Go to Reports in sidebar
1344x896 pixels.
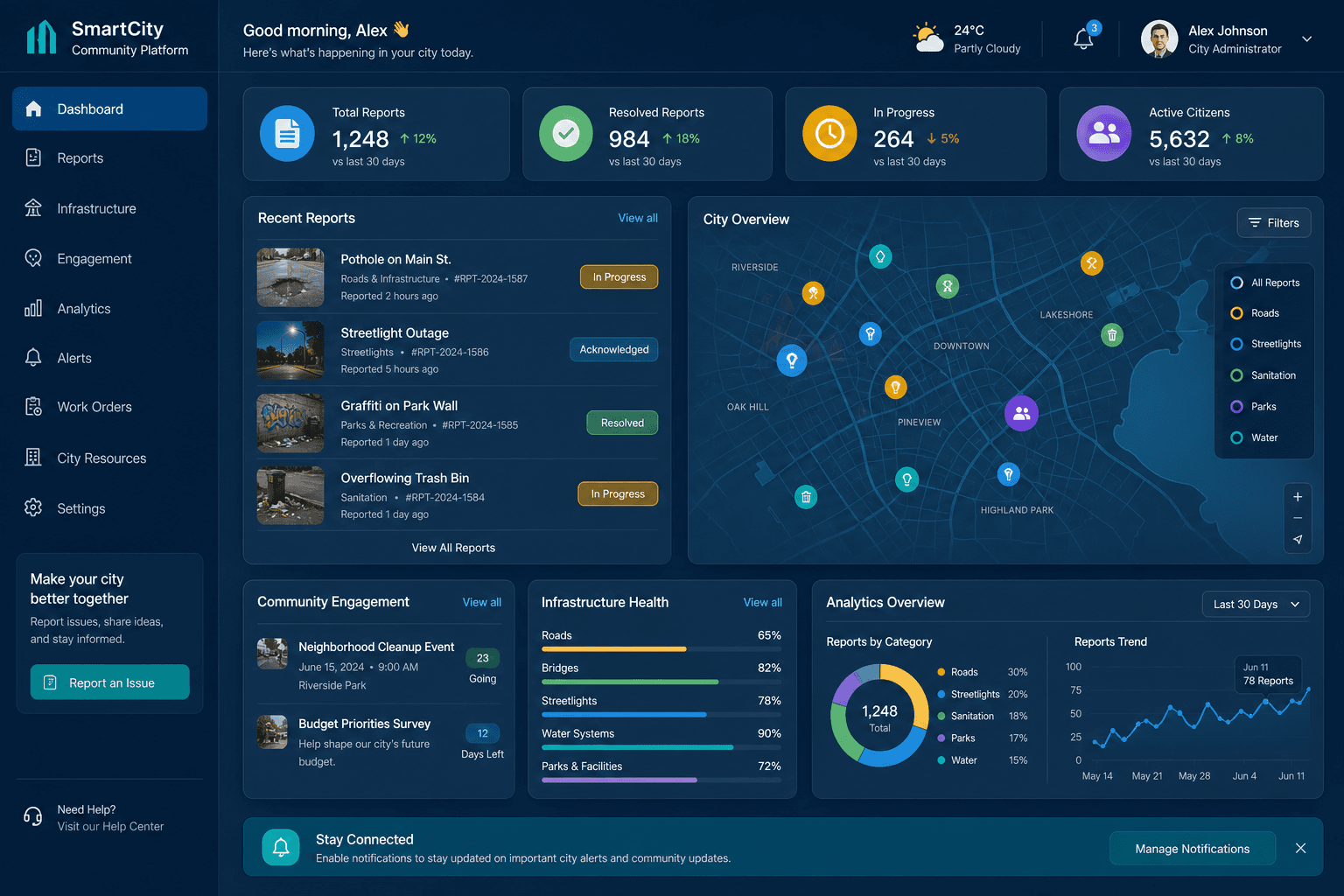click(109, 158)
